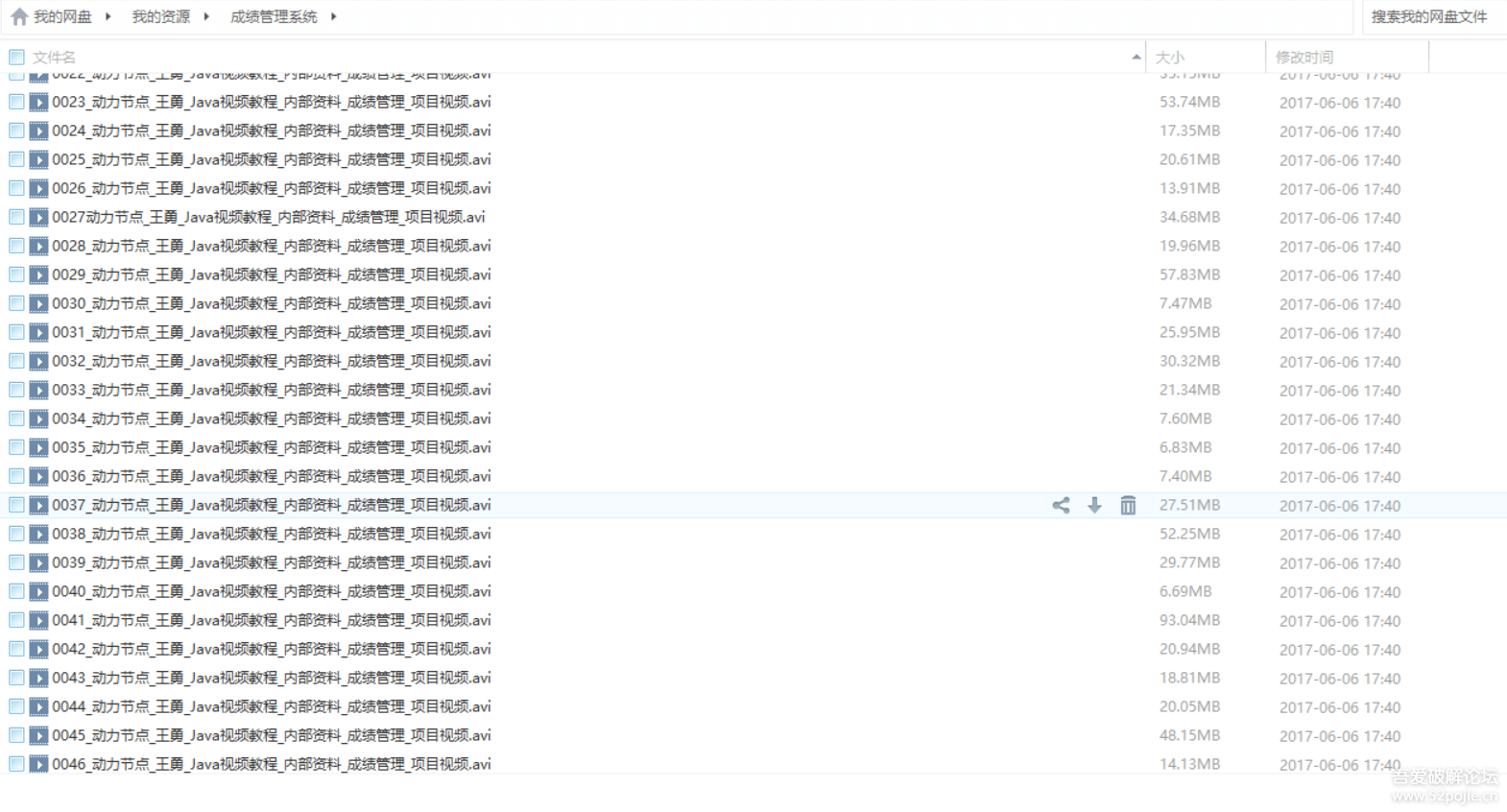The height and width of the screenshot is (812, 1507).
Task: Click the video icon of file 0024
Action: (x=38, y=131)
